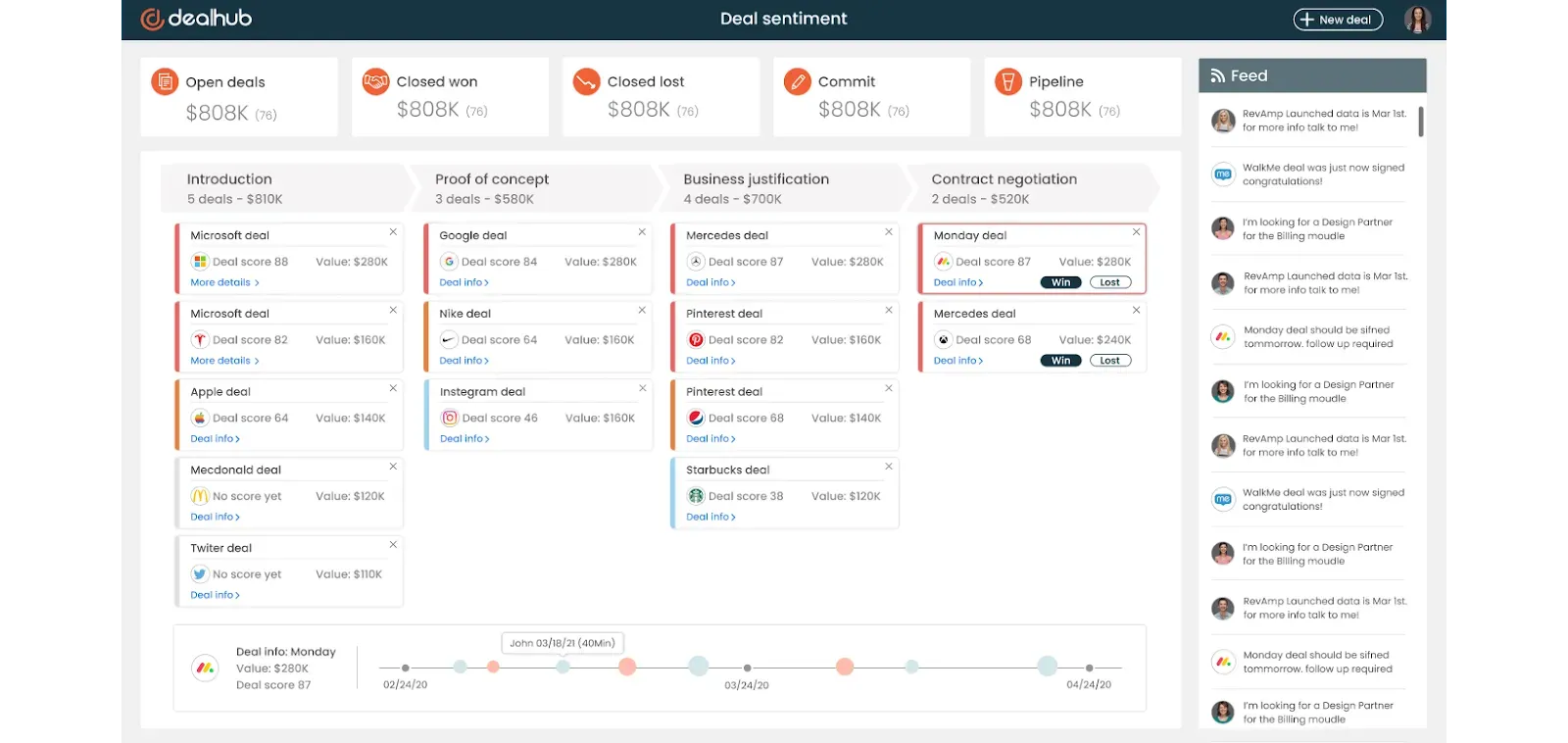Select the Introduction stage tab

[x=287, y=188]
